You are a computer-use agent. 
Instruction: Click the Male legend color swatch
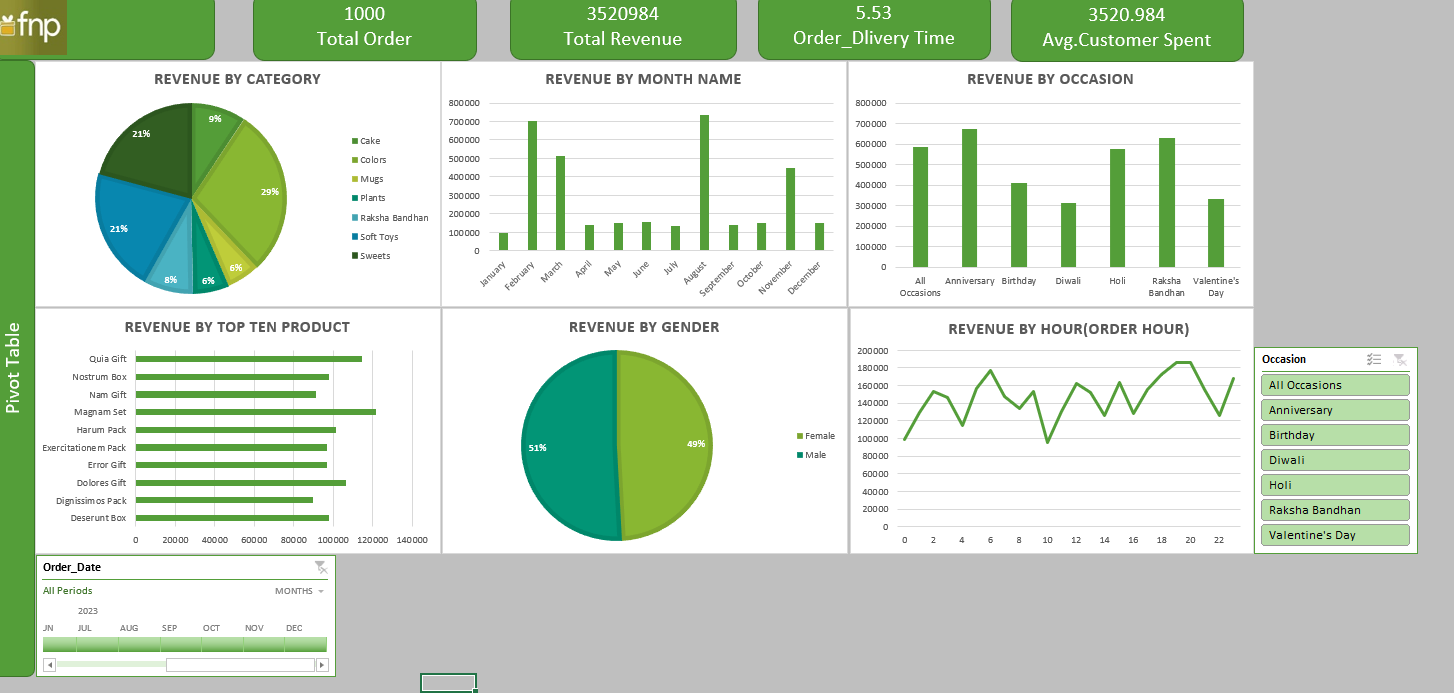tap(799, 455)
